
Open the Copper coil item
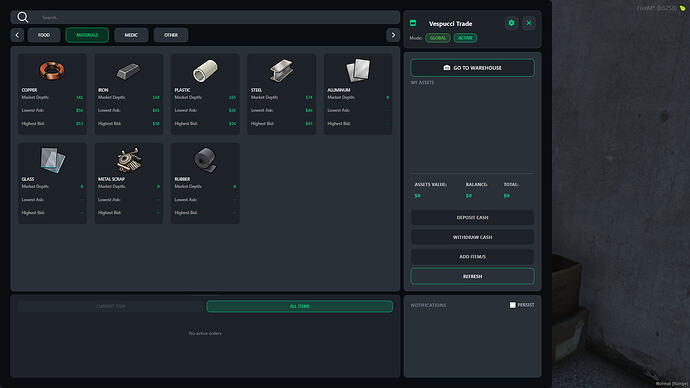point(52,94)
